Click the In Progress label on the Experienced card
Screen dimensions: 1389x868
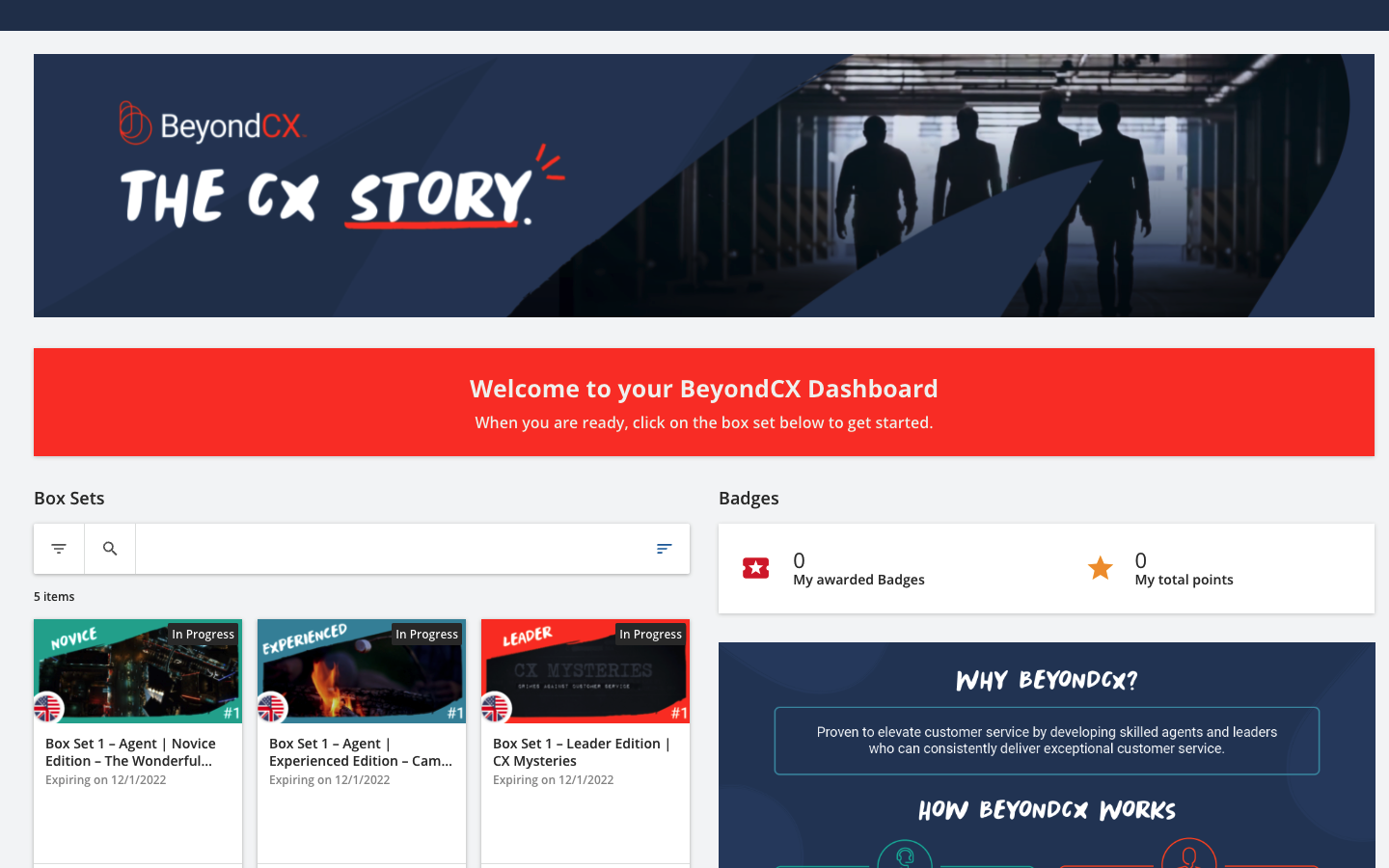[426, 634]
